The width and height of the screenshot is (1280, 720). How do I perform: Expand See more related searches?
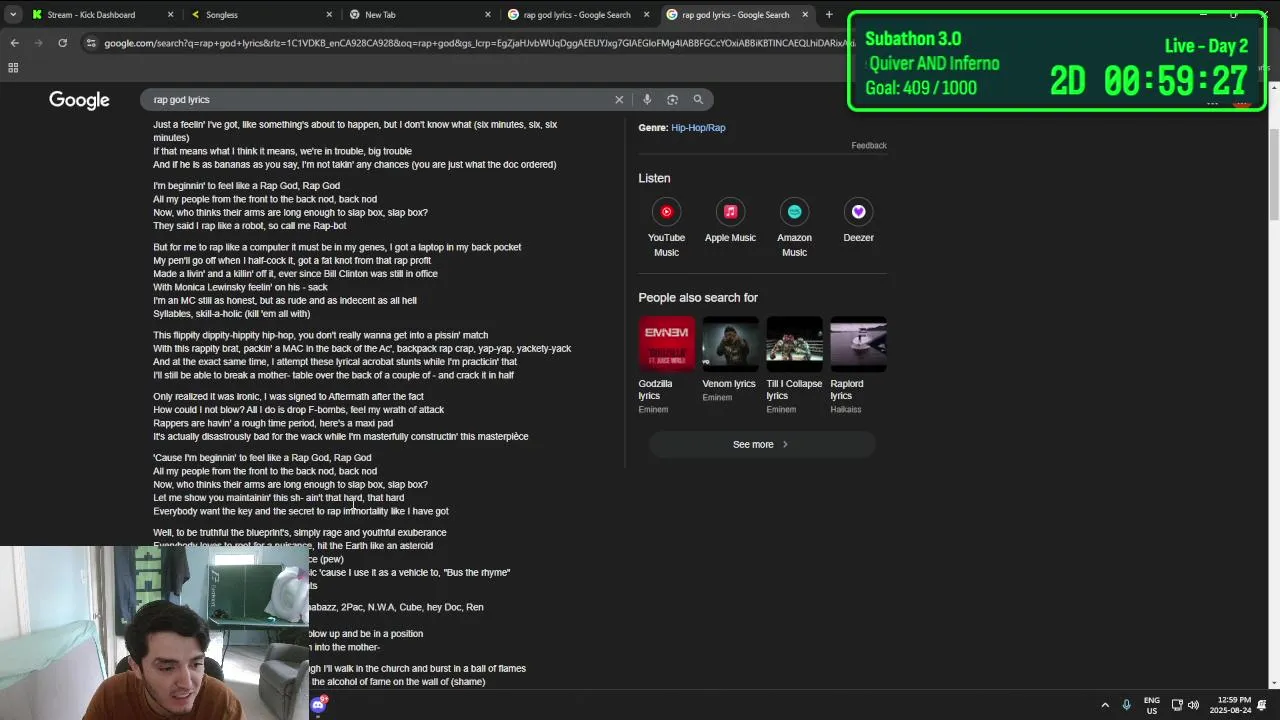click(x=761, y=445)
